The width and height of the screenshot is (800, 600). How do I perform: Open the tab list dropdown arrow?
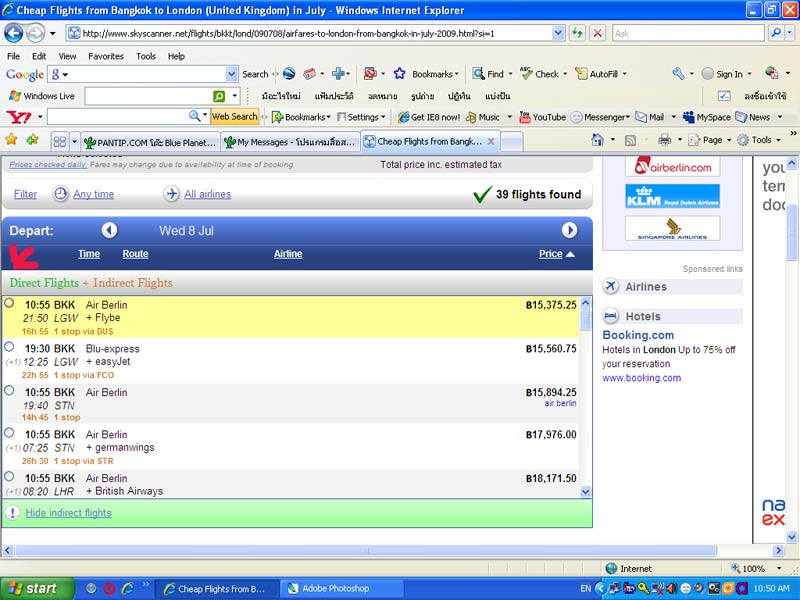coord(74,141)
